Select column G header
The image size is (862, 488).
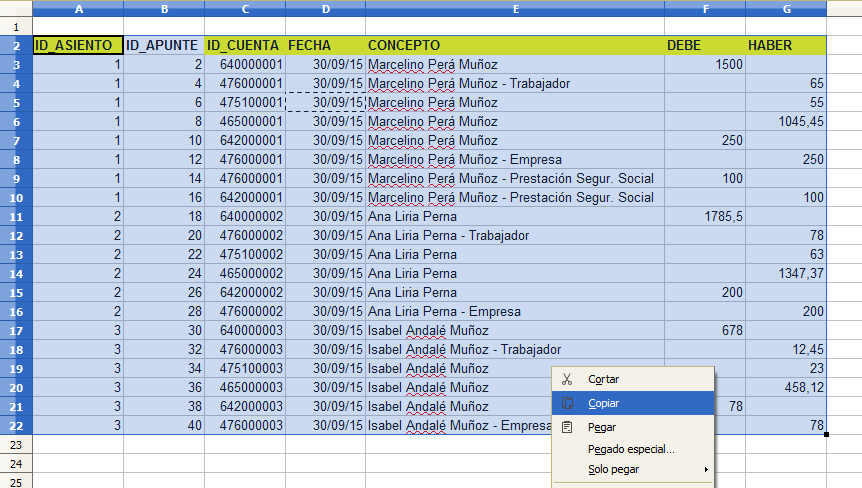pyautogui.click(x=786, y=9)
